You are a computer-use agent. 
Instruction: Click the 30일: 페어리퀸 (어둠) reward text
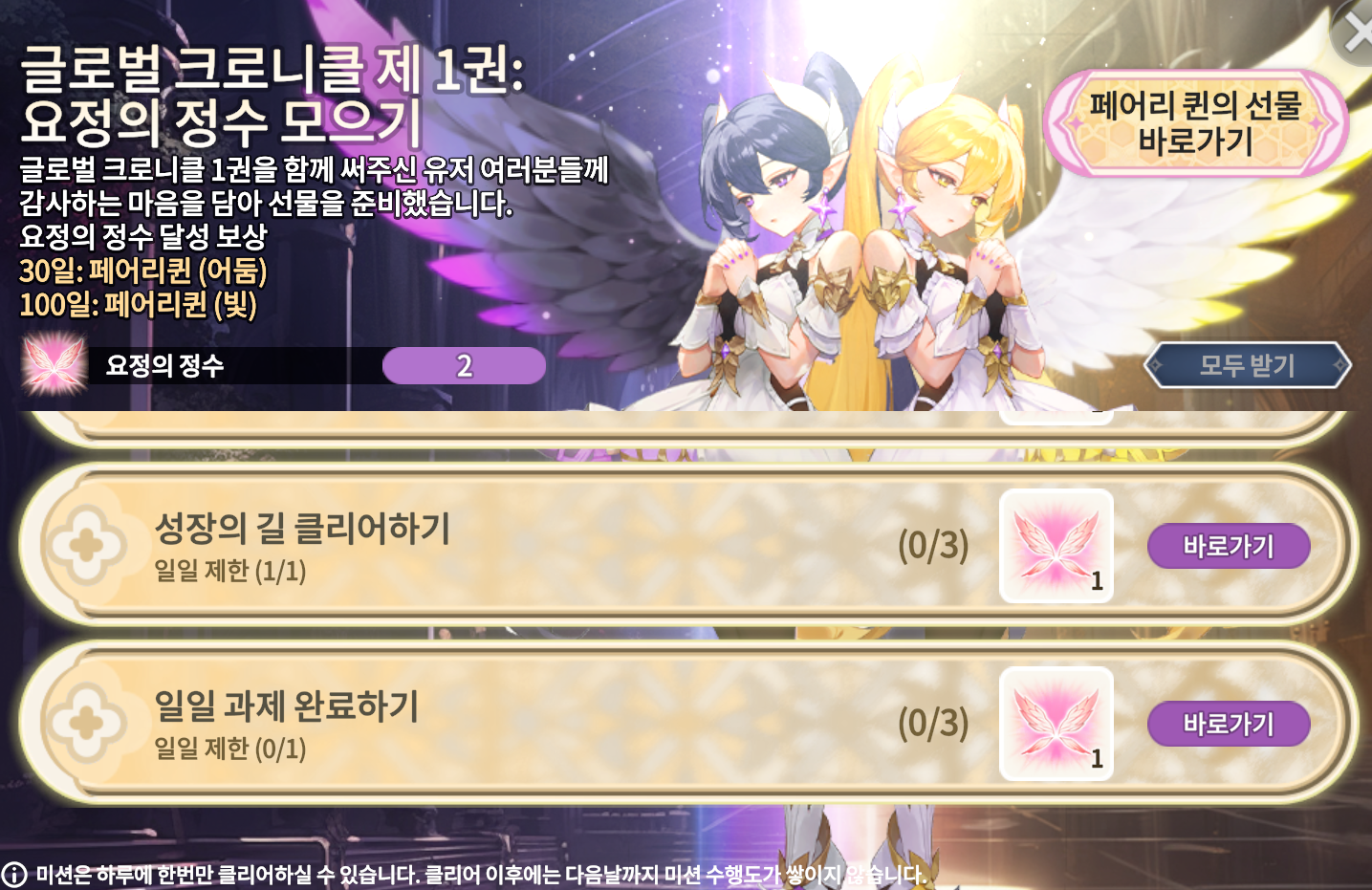click(143, 271)
